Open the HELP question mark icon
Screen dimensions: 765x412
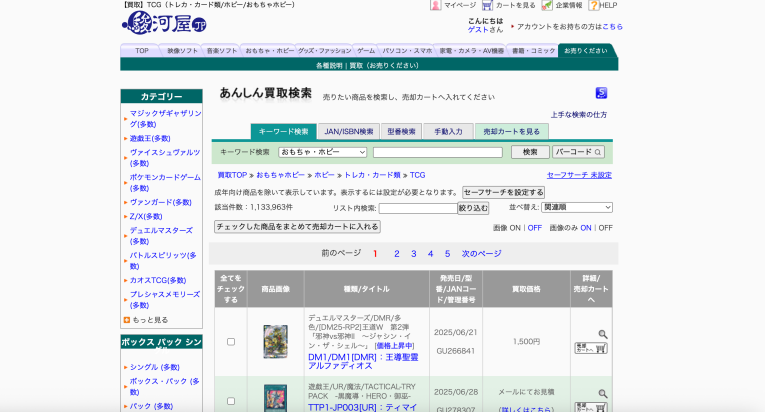pos(593,5)
